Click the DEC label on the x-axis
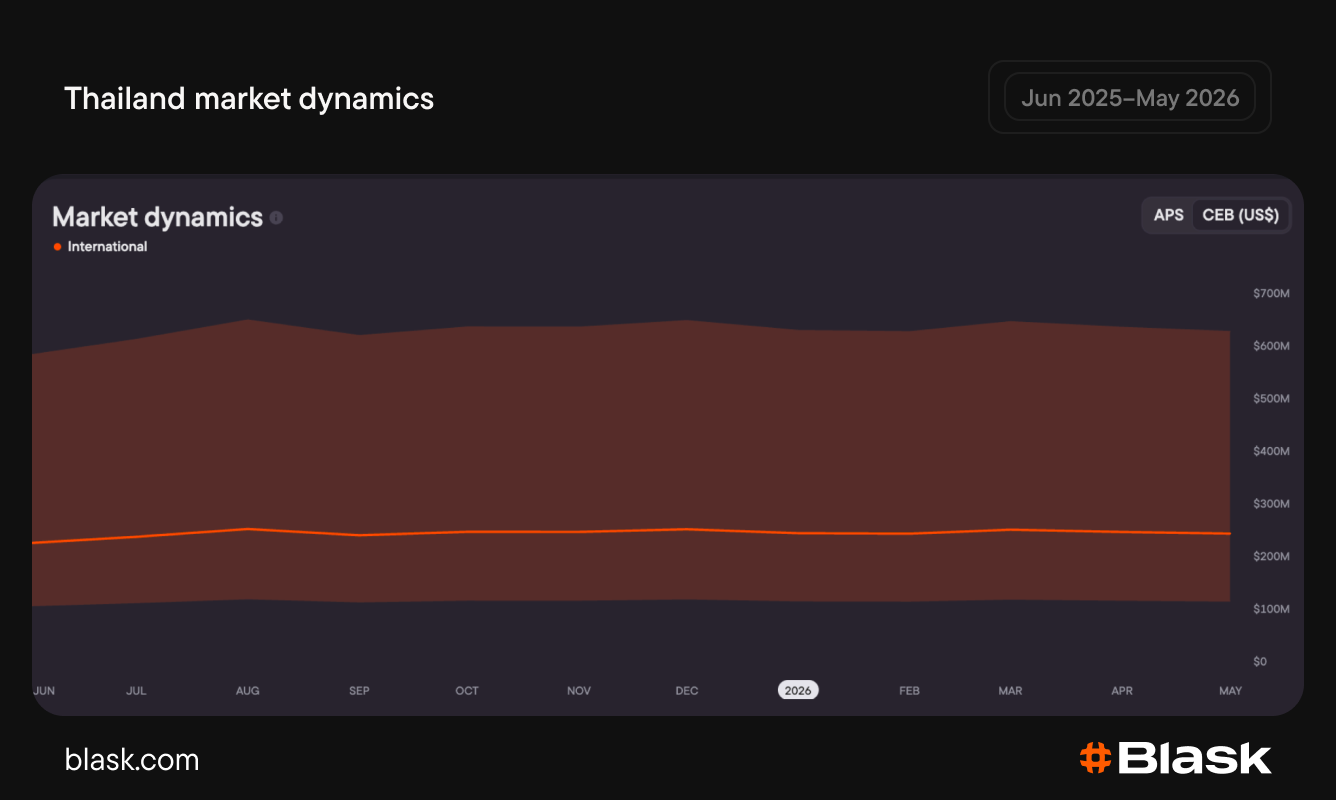This screenshot has height=800, width=1336. click(687, 691)
